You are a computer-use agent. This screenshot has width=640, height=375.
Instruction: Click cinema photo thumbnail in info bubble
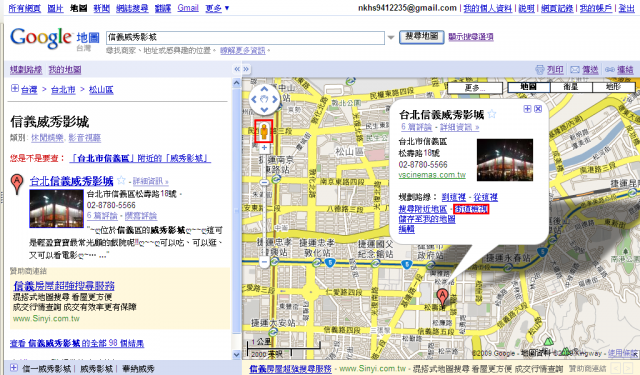(x=505, y=160)
